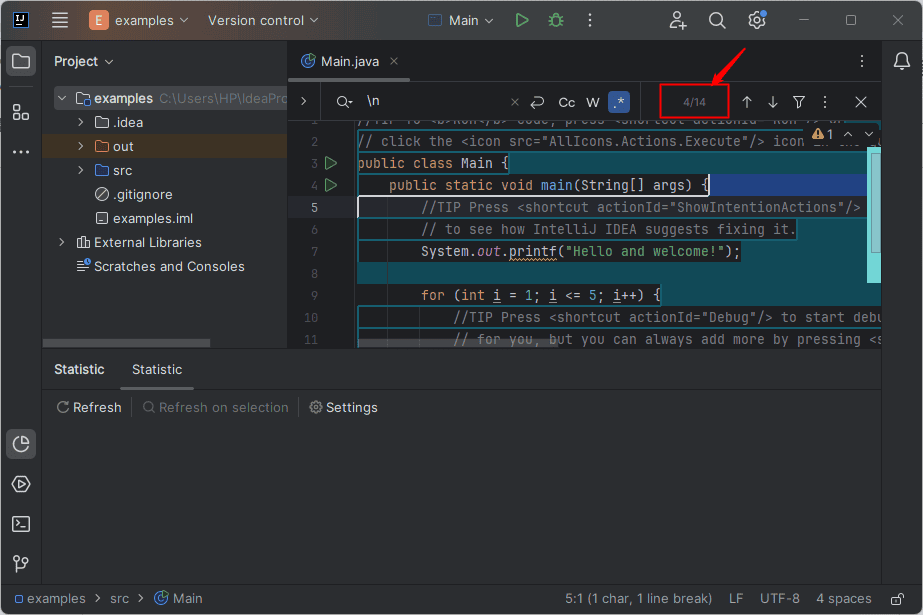This screenshot has width=923, height=615.
Task: Go to previous search occurrence
Action: coord(747,102)
